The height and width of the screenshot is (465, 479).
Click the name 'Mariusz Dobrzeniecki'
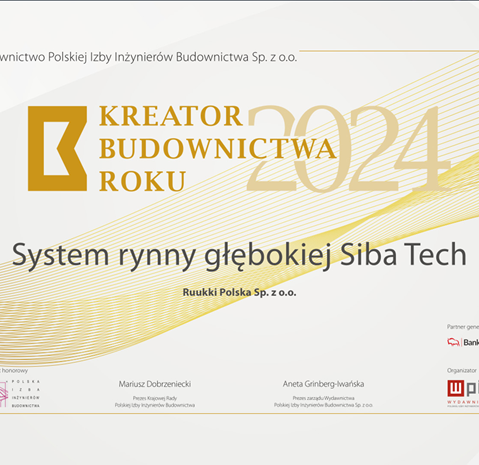(155, 384)
